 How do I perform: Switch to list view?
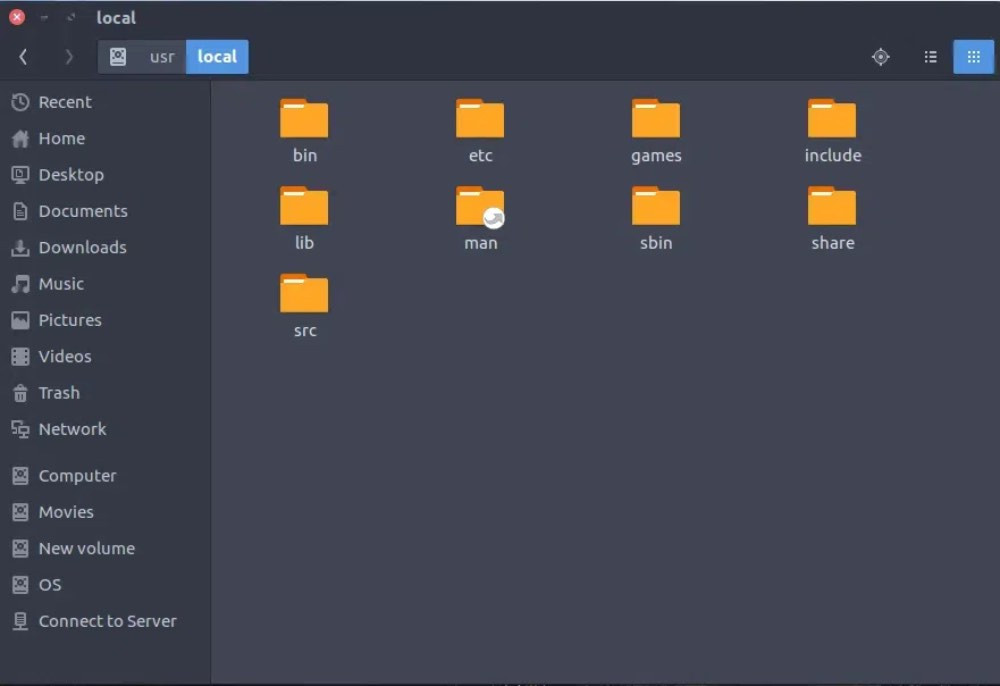pos(930,57)
